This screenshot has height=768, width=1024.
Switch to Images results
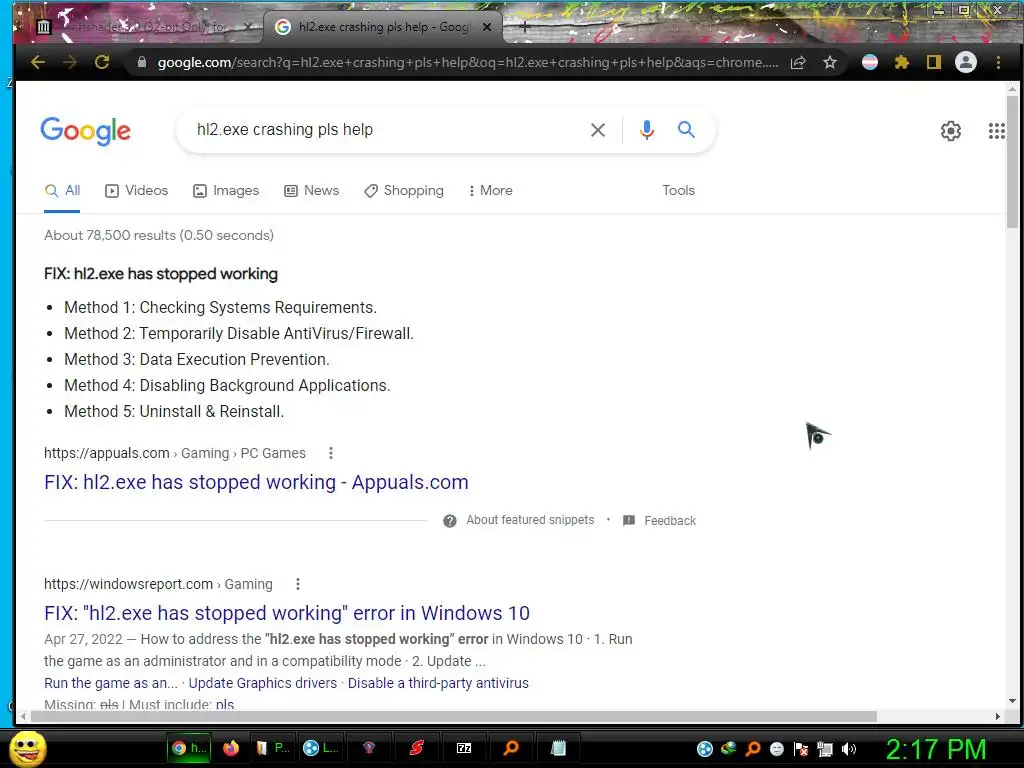[226, 191]
